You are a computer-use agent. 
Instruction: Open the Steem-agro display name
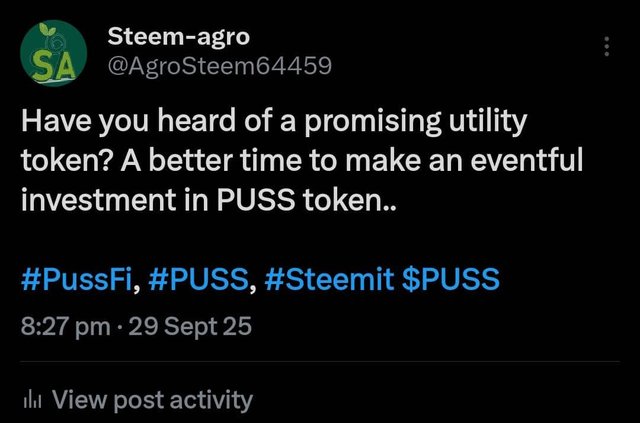179,39
